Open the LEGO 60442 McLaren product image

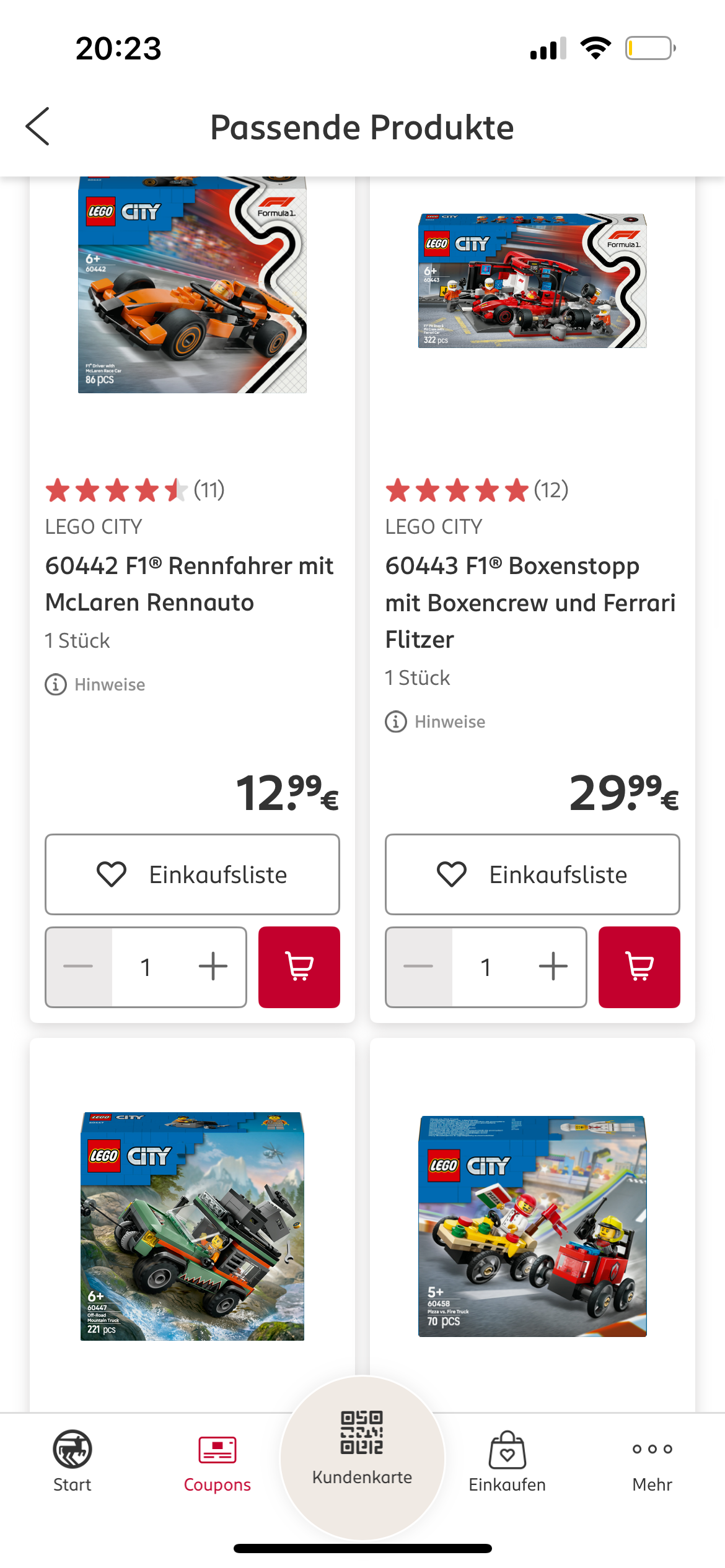point(192,285)
